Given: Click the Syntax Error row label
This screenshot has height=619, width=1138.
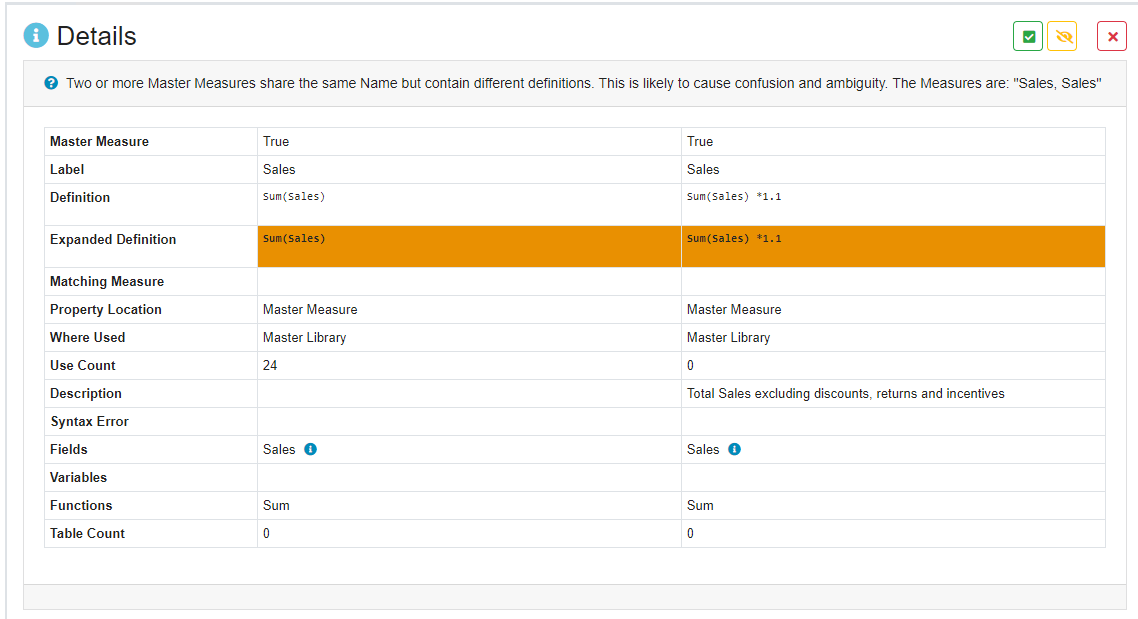Looking at the screenshot, I should click(x=89, y=422).
